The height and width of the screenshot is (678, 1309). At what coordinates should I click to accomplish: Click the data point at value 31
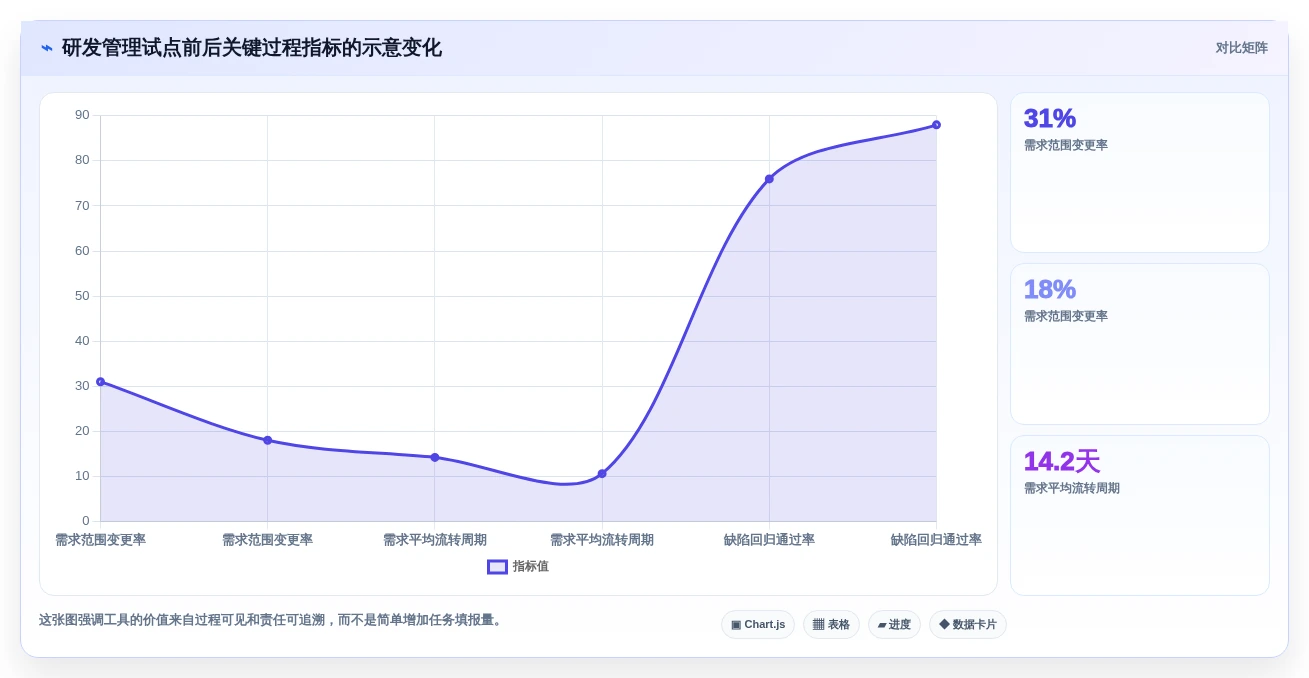100,382
